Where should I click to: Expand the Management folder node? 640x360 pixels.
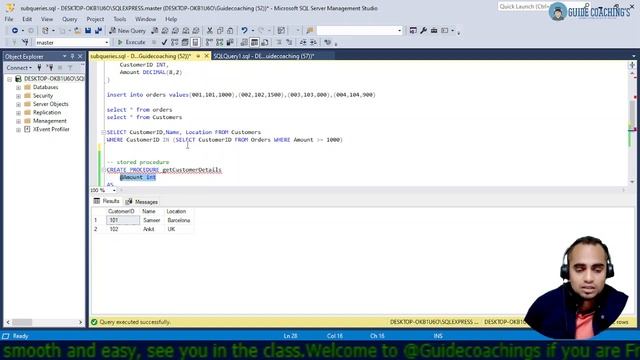(x=18, y=121)
